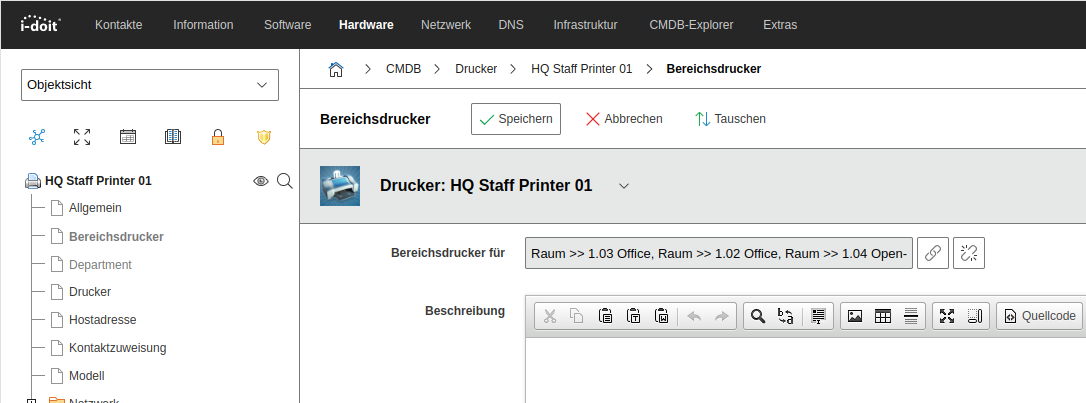
Task: Open the Hardware menu
Action: pyautogui.click(x=366, y=24)
